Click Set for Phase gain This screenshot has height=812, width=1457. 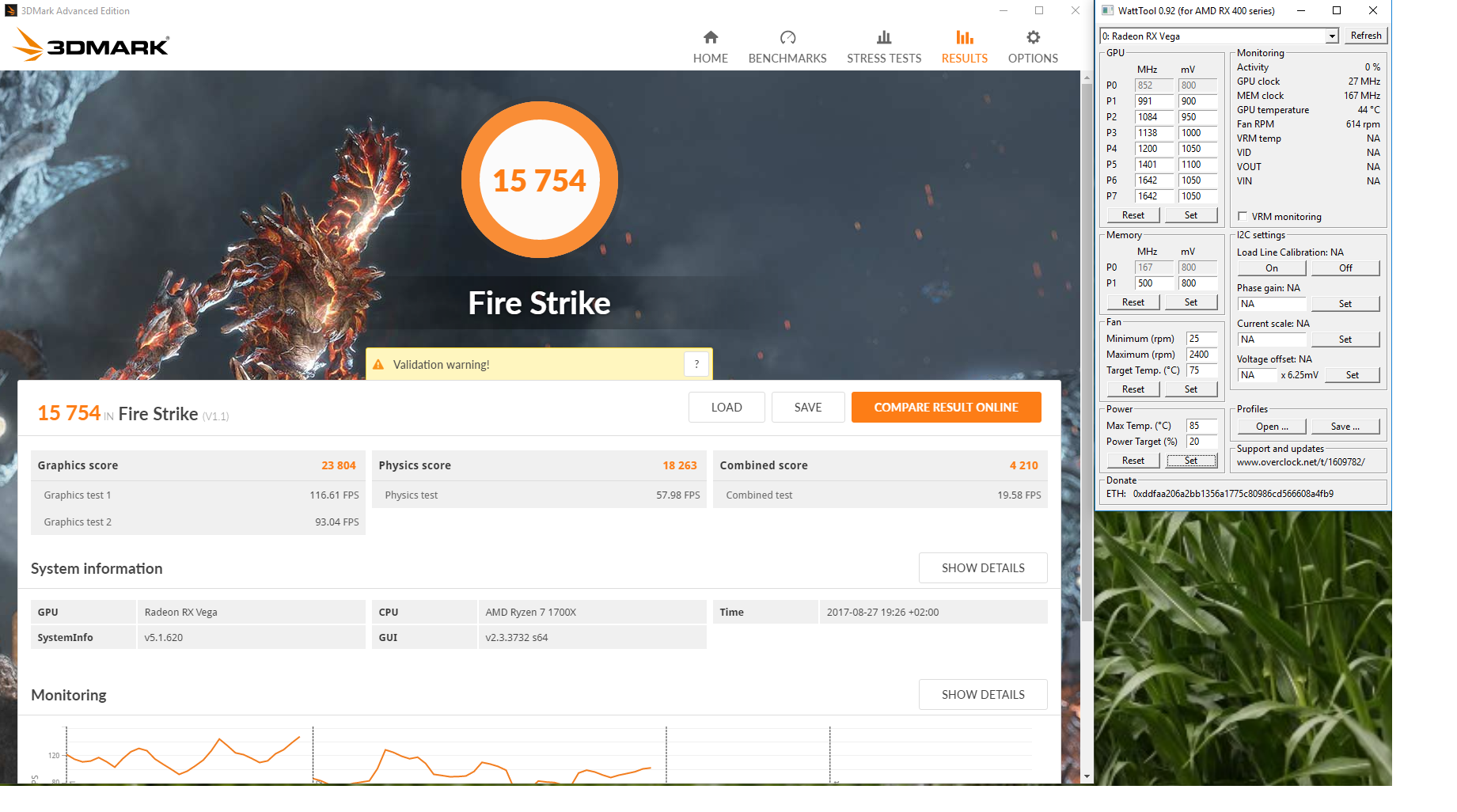tap(1345, 304)
